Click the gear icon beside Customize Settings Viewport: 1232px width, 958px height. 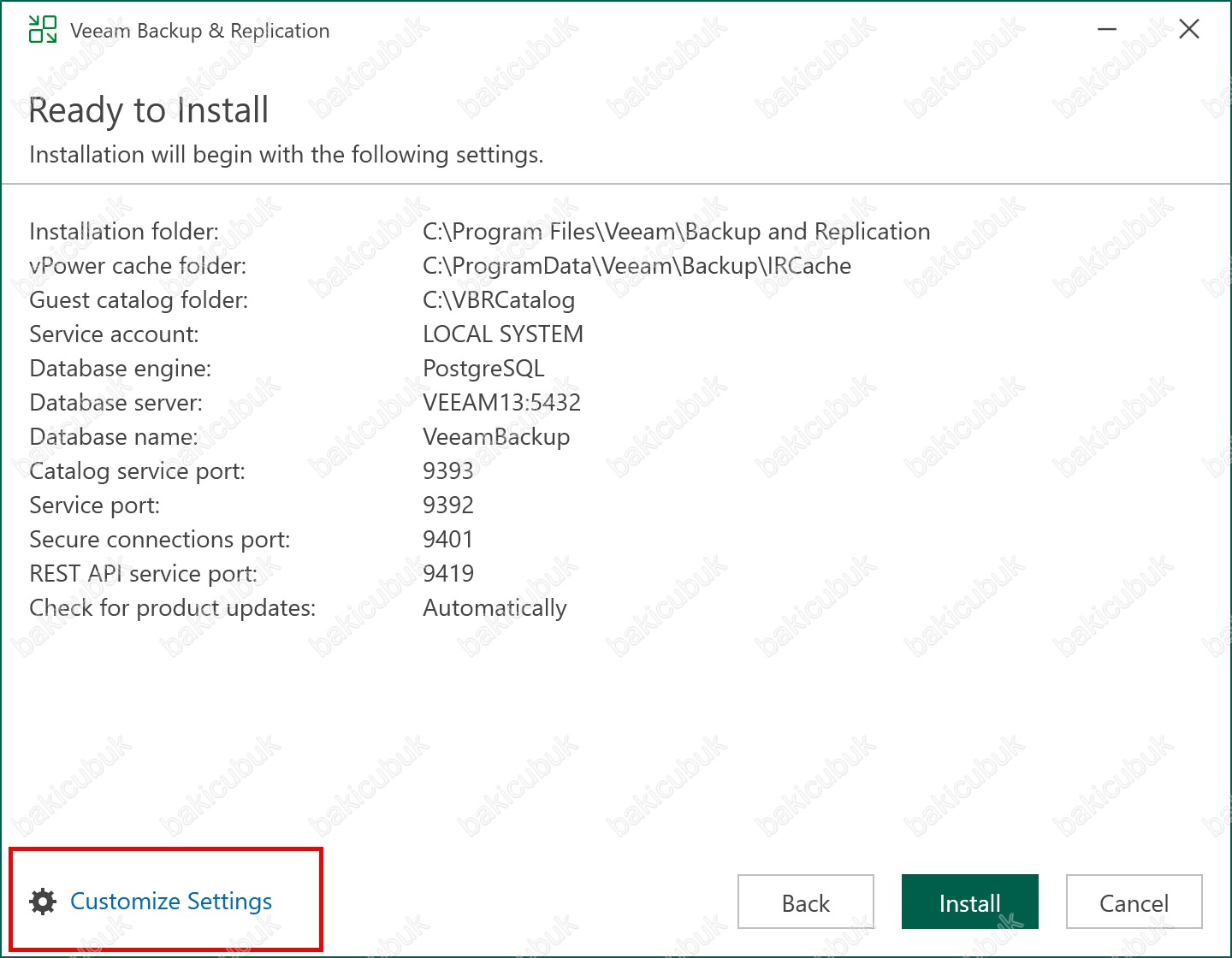43,902
